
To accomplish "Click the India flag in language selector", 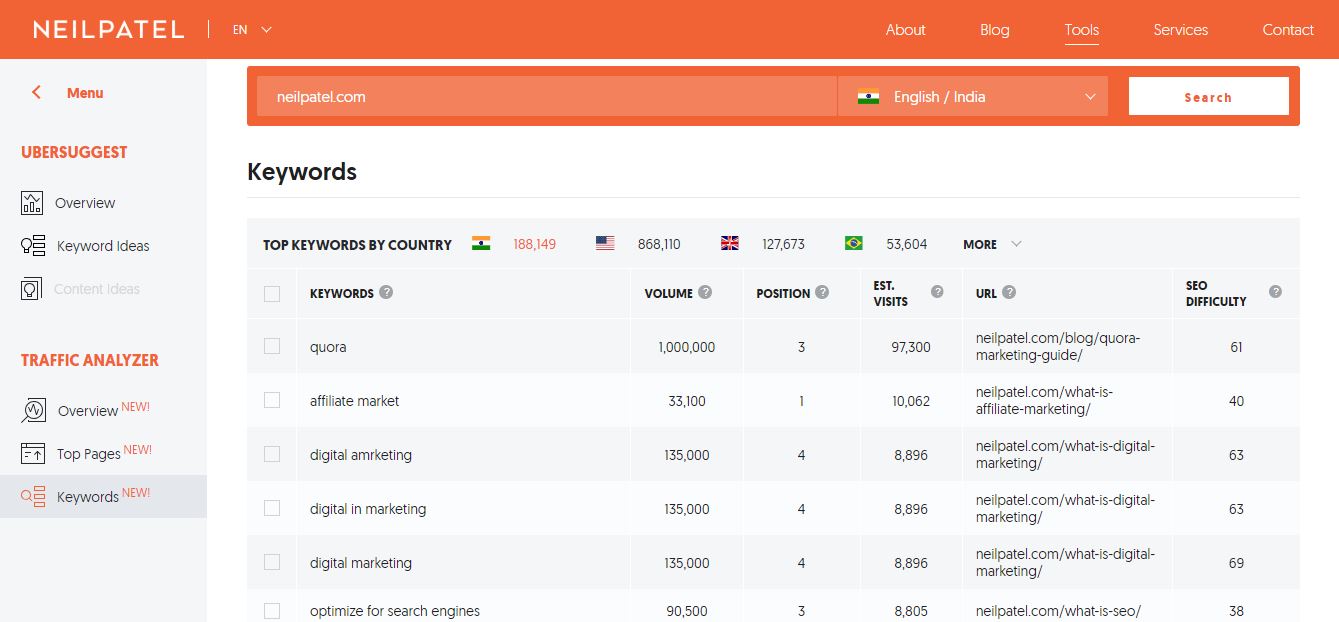I will click(868, 97).
